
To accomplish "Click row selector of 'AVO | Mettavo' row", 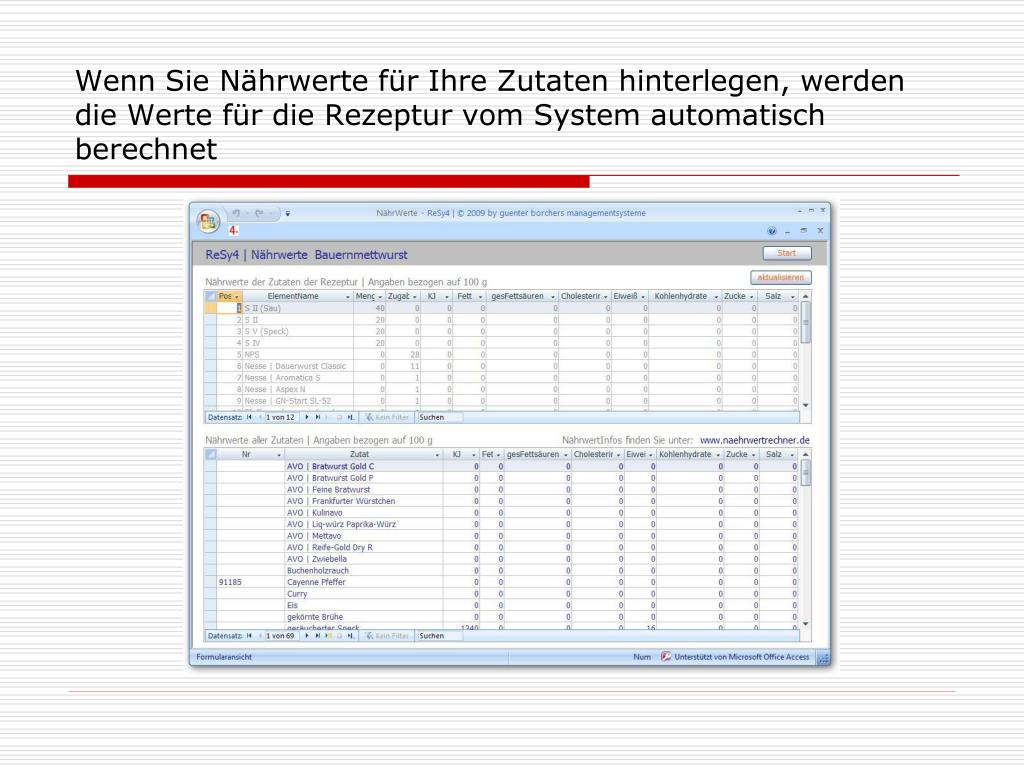I will coord(211,536).
